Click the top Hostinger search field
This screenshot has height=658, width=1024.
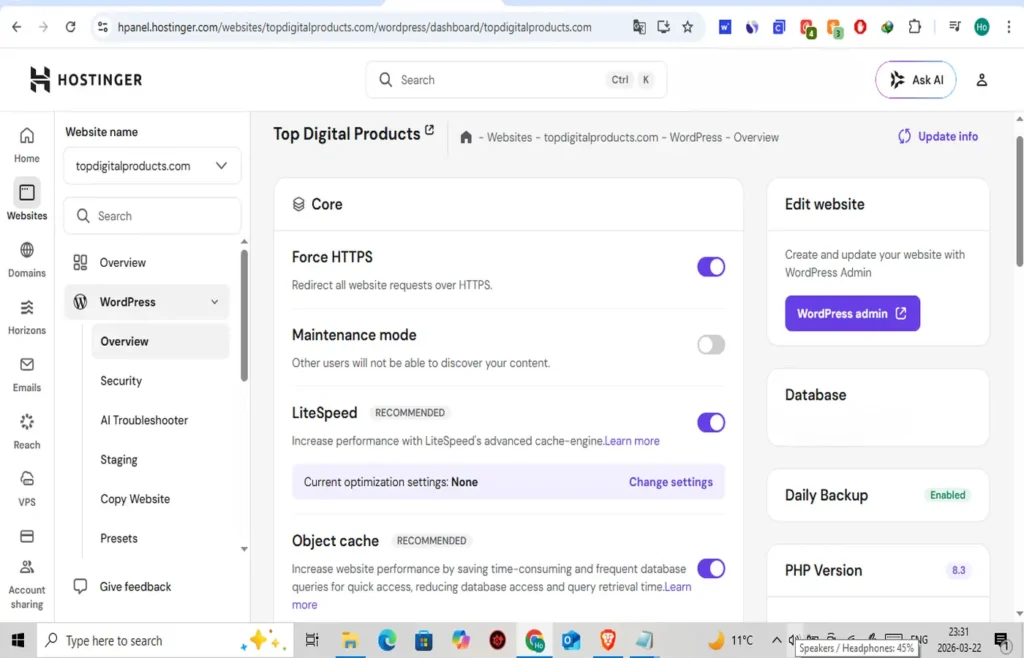click(516, 80)
